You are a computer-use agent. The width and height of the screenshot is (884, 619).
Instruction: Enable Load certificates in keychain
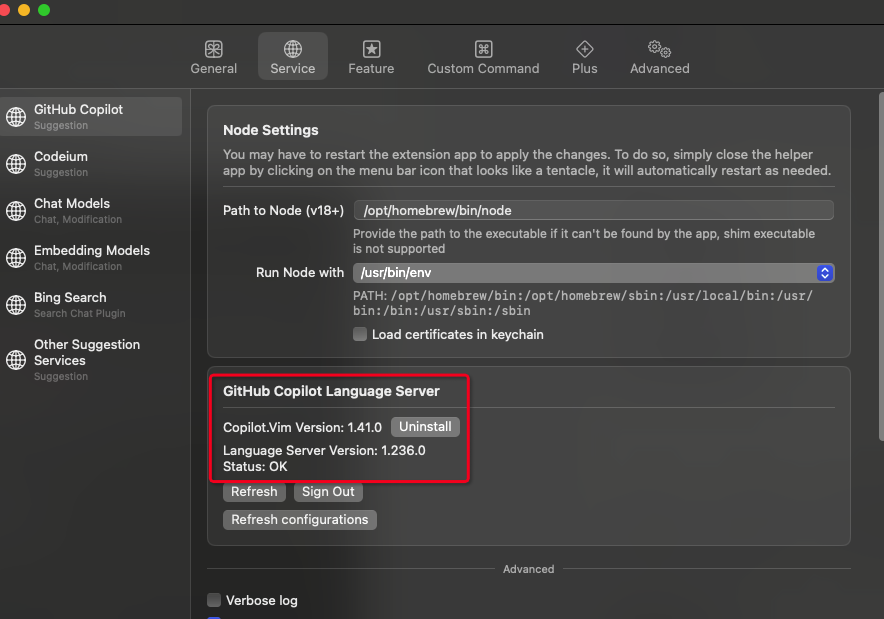click(360, 334)
